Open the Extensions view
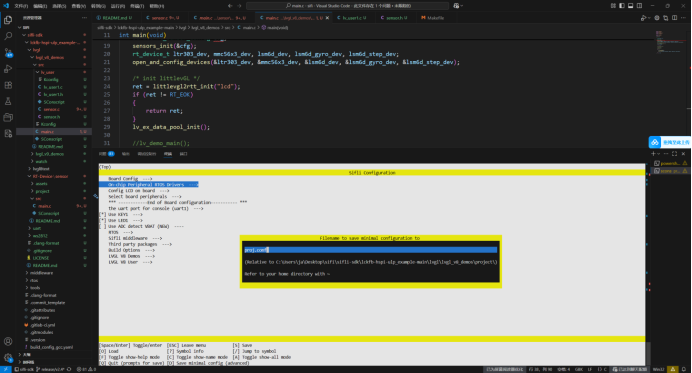Image resolution: width=692 pixels, height=373 pixels. 8,85
